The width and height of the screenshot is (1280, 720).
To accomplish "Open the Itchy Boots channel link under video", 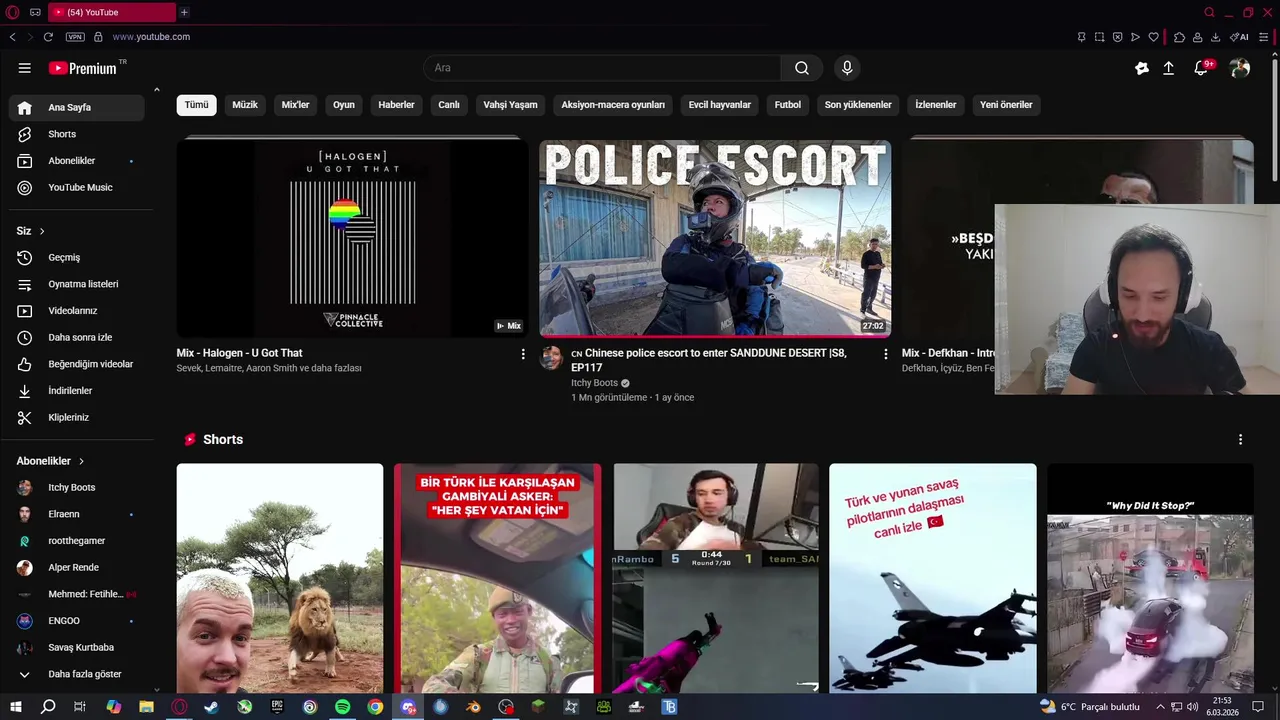I will (x=594, y=383).
